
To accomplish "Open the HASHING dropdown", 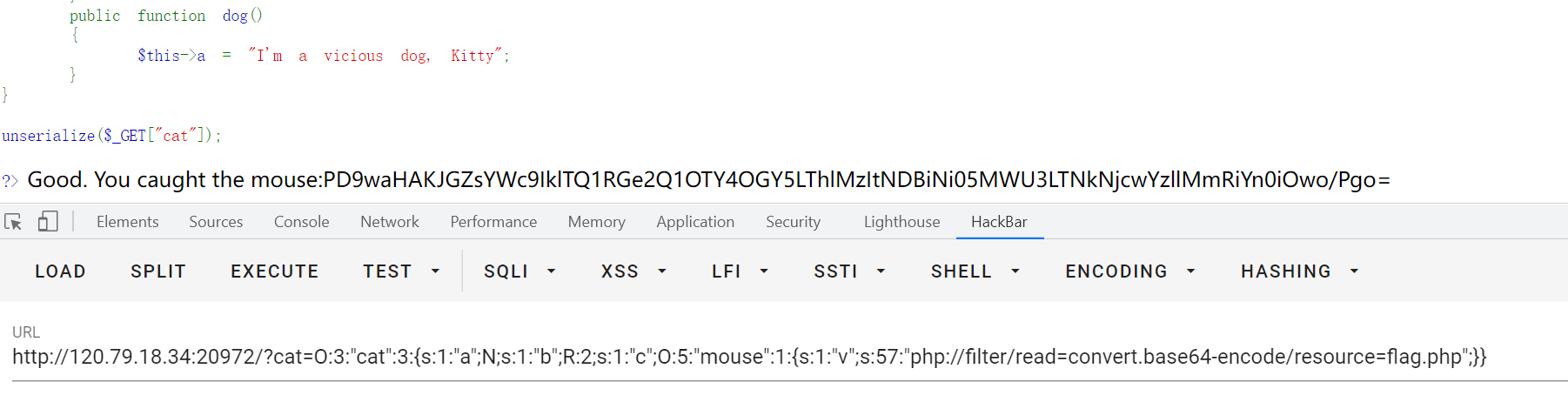I will click(1299, 271).
